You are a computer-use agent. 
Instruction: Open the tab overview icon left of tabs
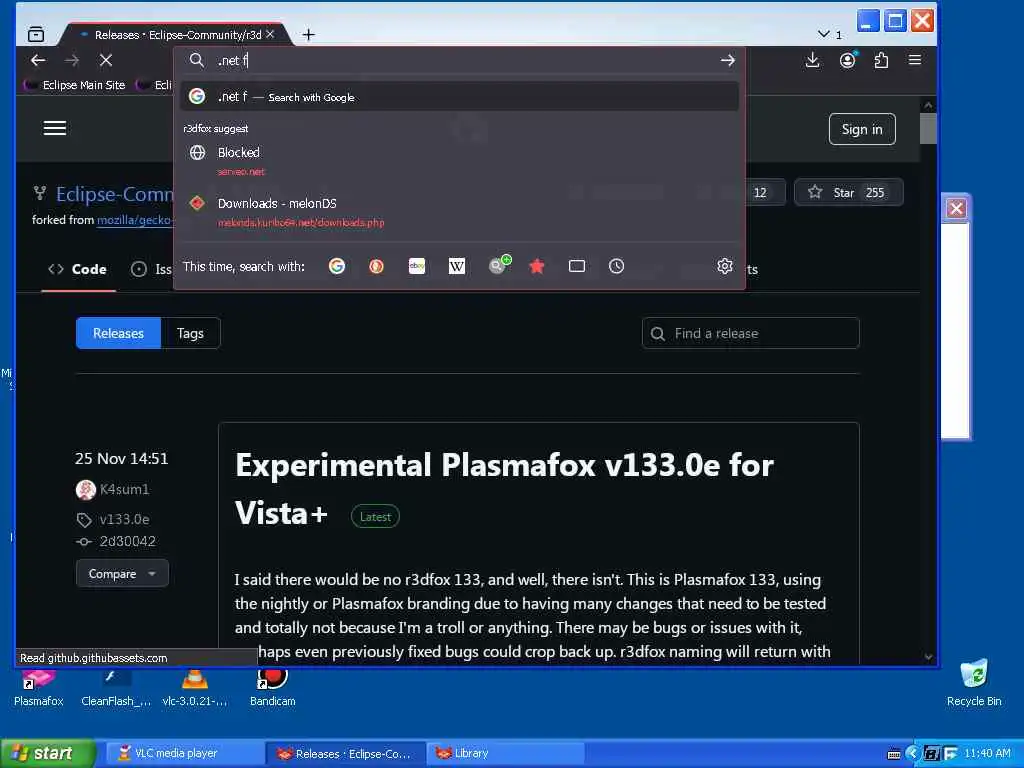[36, 34]
